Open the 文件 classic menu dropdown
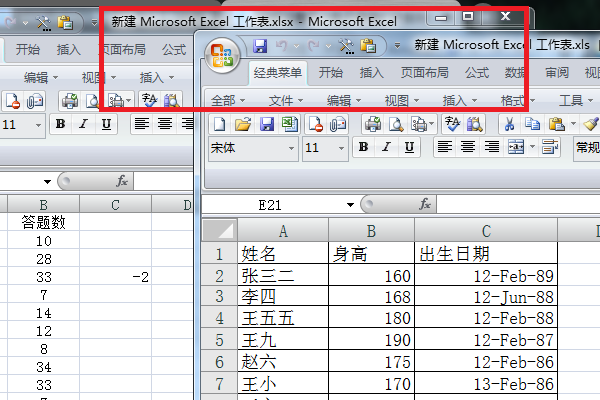 coord(286,101)
